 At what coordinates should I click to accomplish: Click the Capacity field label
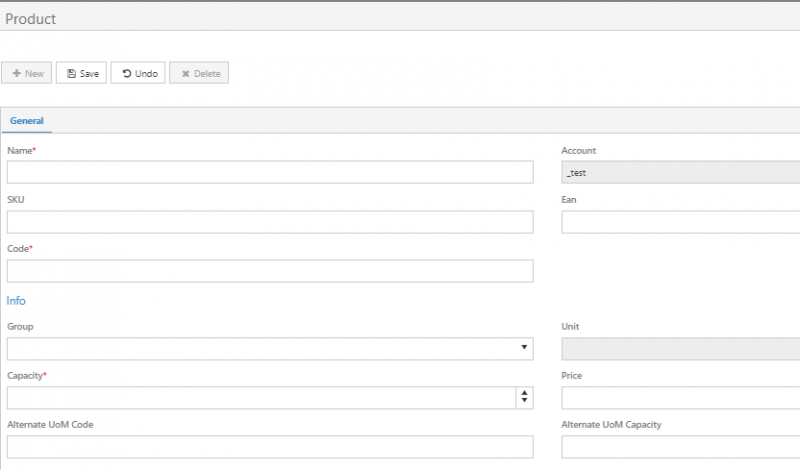[x=27, y=376]
